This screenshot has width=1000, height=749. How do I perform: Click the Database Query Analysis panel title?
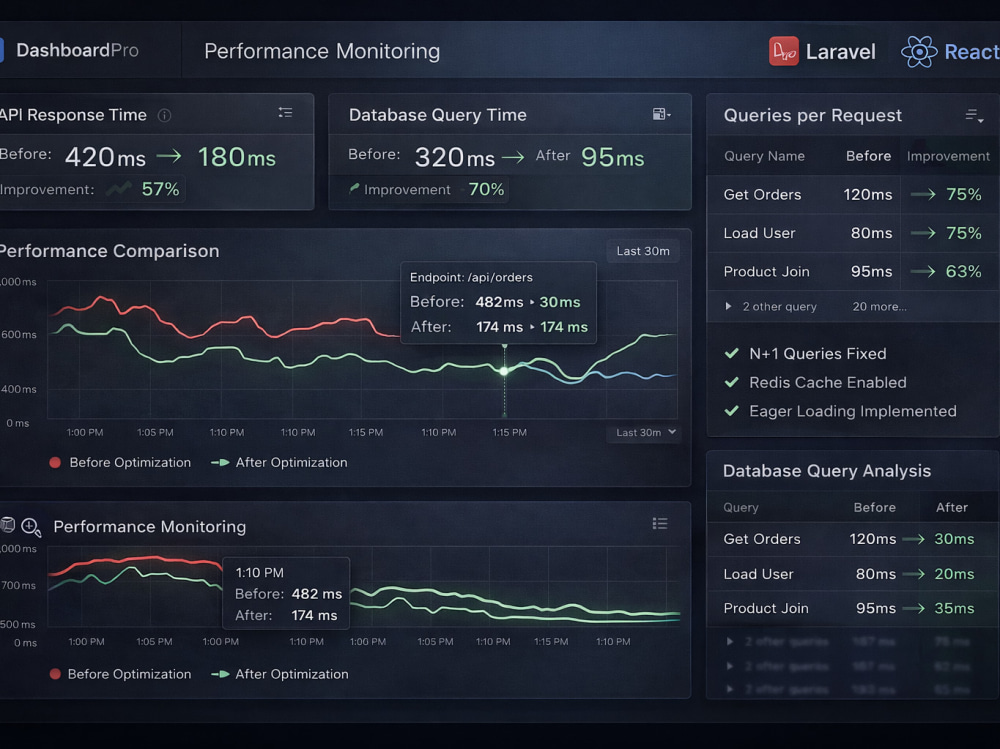tap(827, 471)
